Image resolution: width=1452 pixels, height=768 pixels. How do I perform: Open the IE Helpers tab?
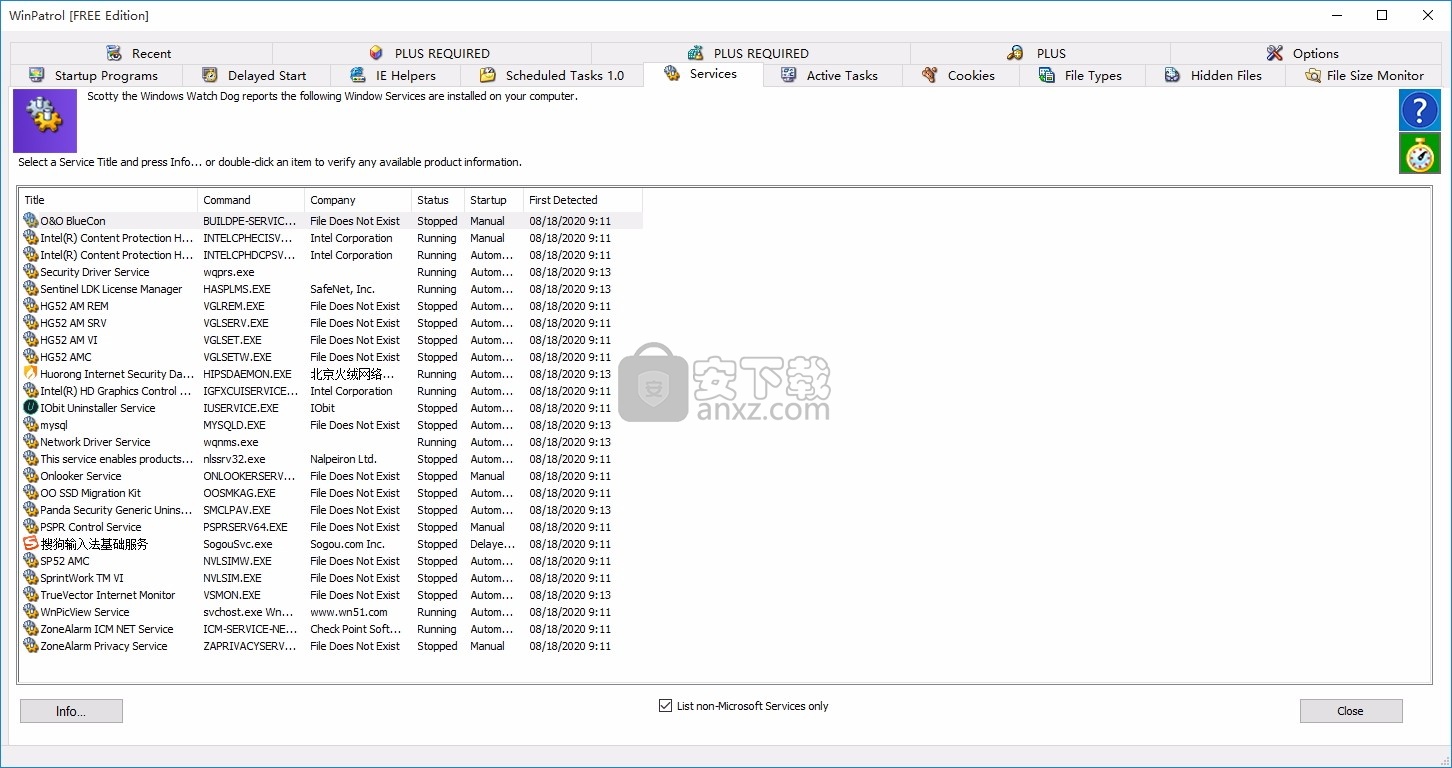[x=396, y=75]
